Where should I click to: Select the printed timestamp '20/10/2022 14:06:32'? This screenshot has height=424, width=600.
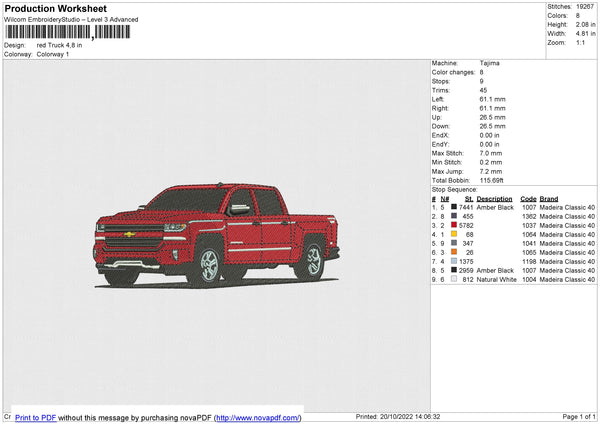coord(410,417)
